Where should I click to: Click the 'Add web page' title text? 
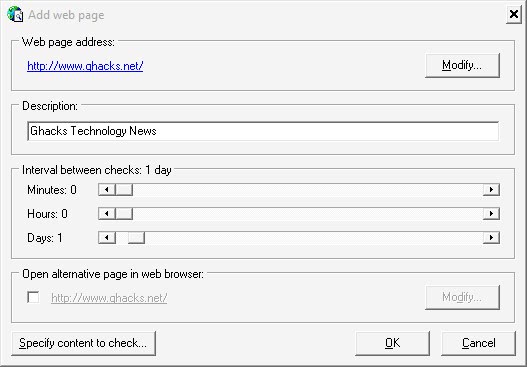tap(66, 15)
